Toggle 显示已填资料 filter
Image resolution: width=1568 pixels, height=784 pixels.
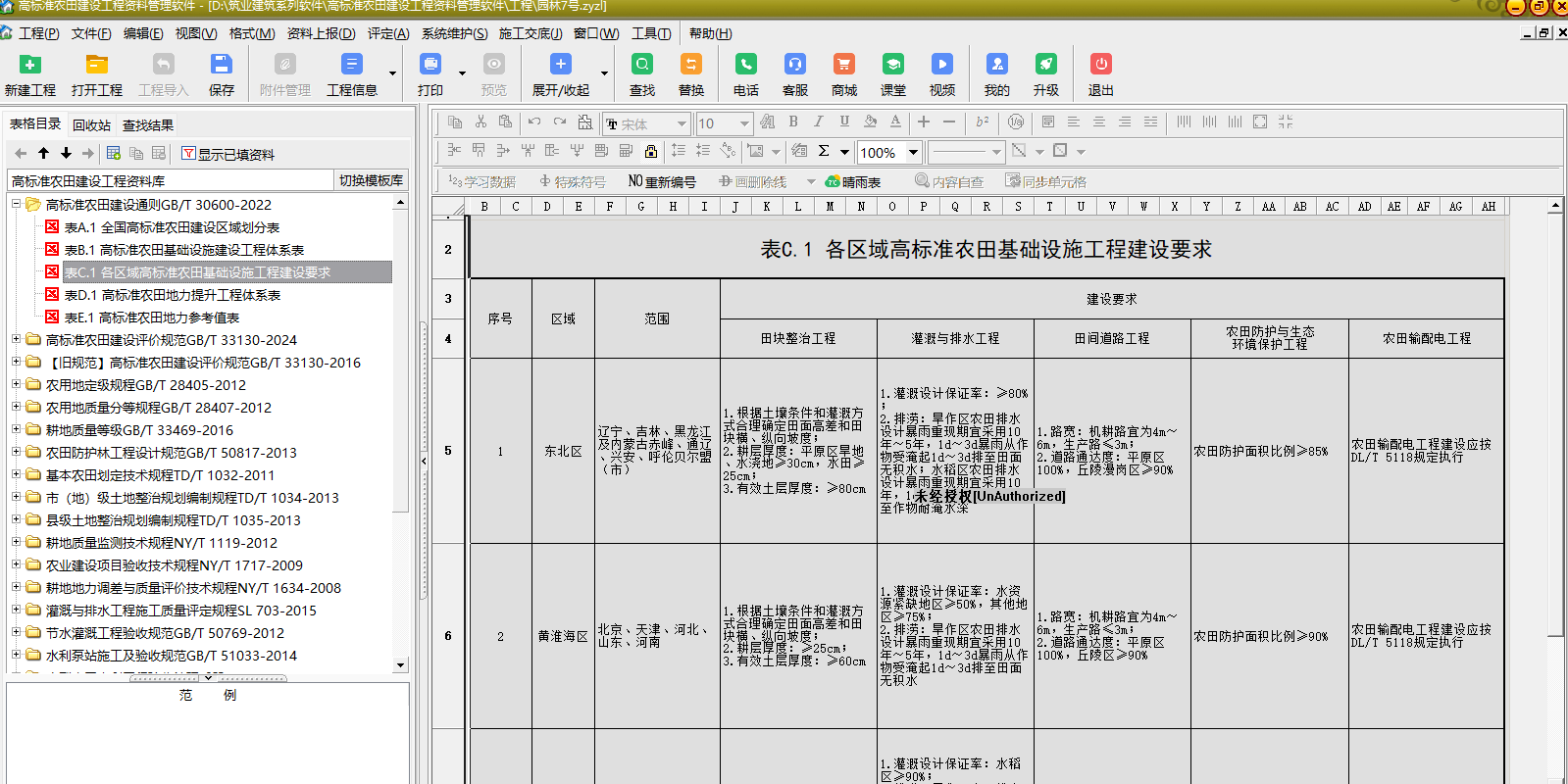click(x=228, y=154)
